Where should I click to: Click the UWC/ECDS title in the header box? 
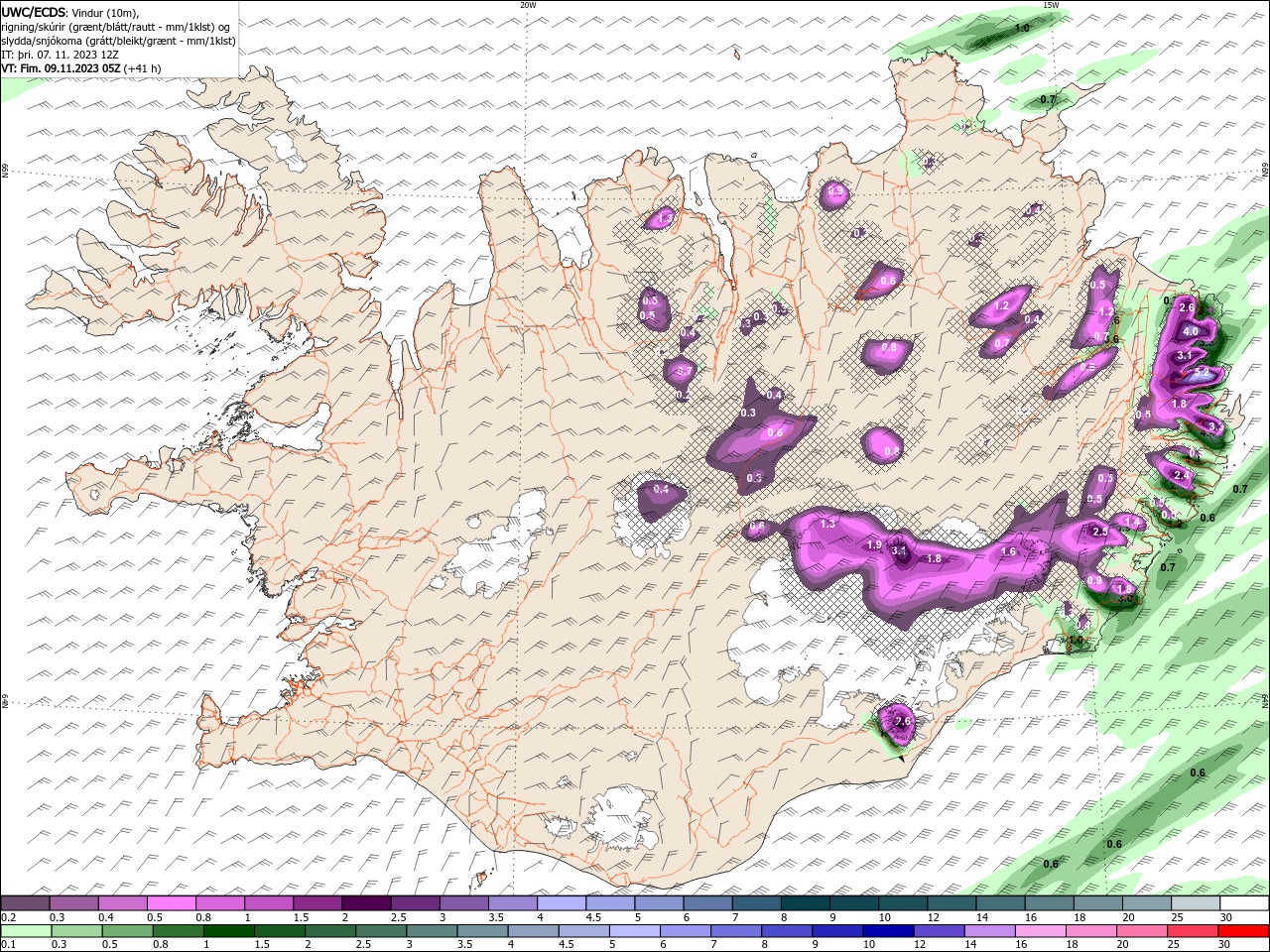coord(33,12)
